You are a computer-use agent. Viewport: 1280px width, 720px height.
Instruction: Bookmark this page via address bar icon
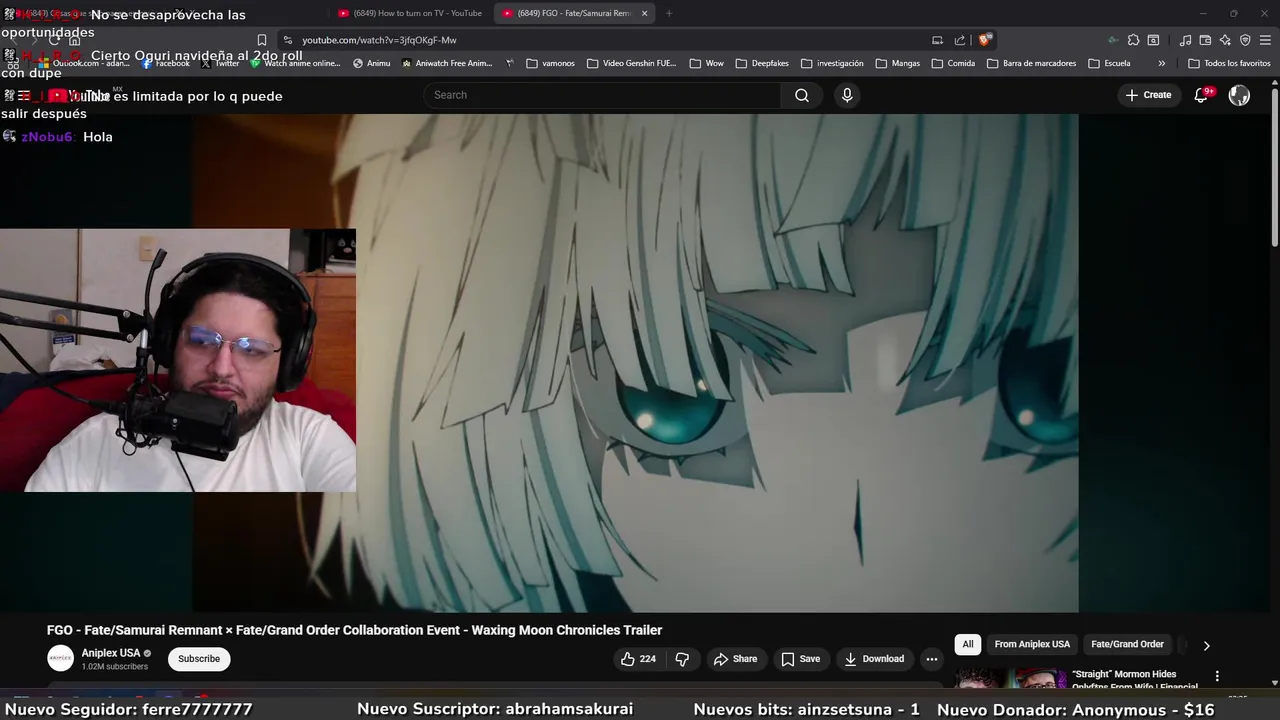[262, 40]
